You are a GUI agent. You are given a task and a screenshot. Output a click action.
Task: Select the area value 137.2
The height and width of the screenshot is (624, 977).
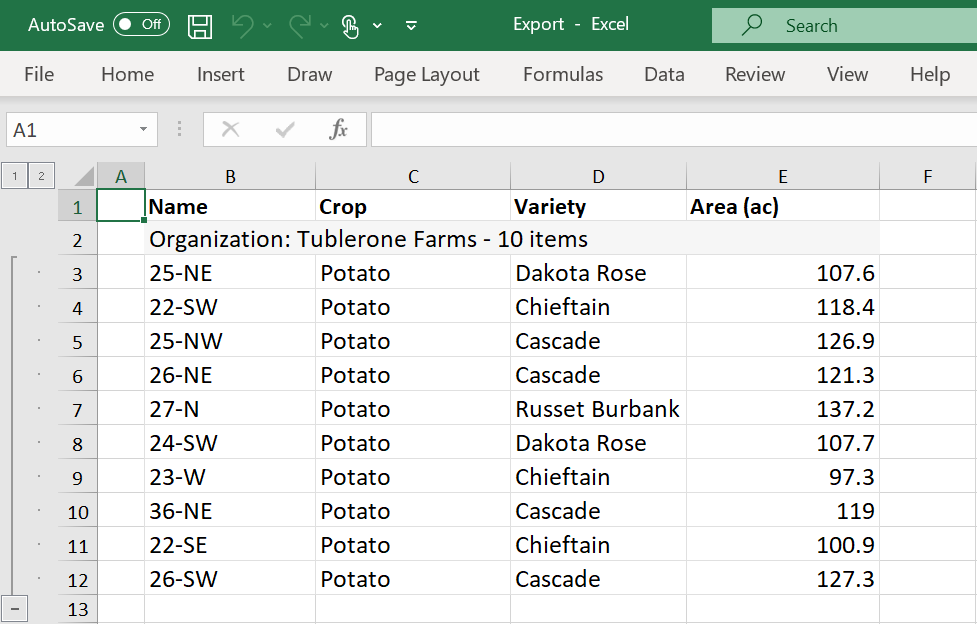click(x=783, y=409)
